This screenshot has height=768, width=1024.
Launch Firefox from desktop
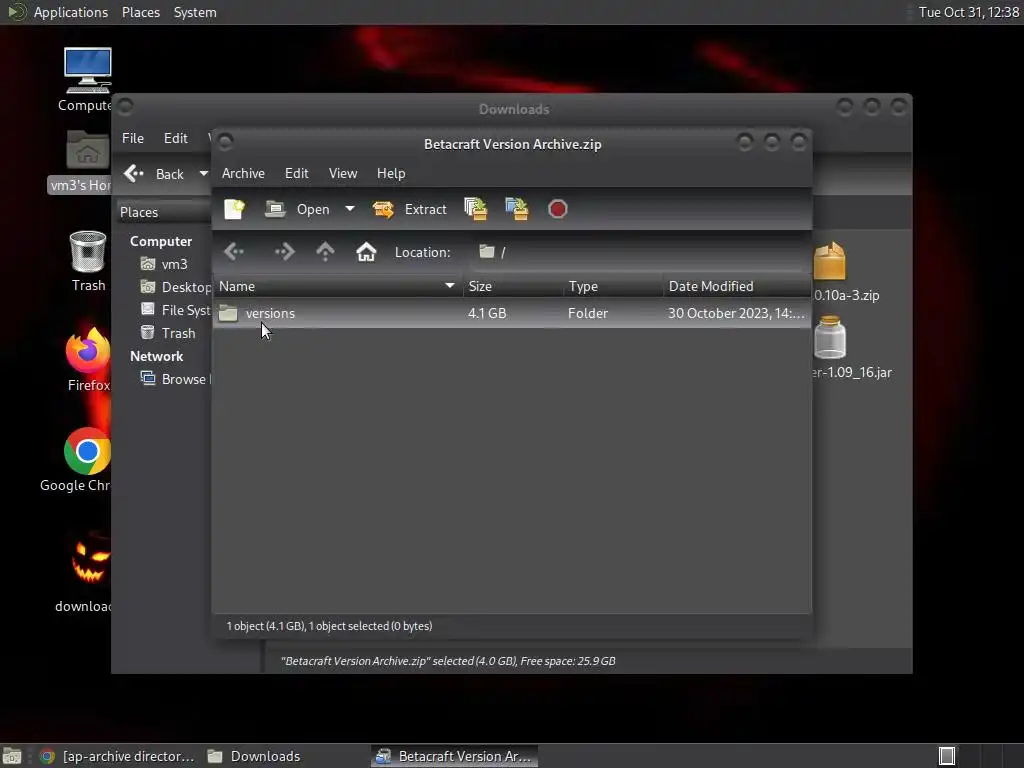point(88,360)
